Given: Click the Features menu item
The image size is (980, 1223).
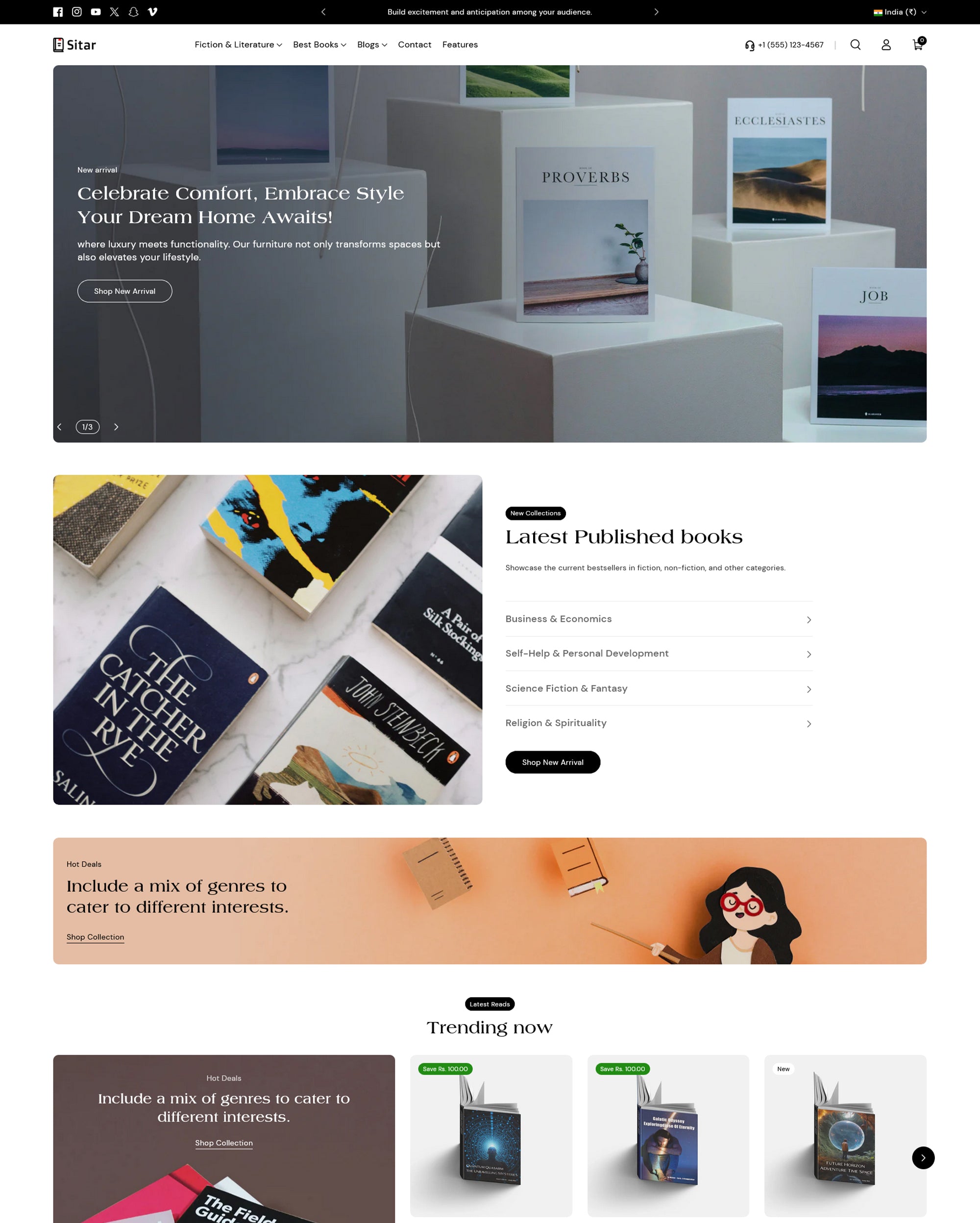Looking at the screenshot, I should coord(459,44).
